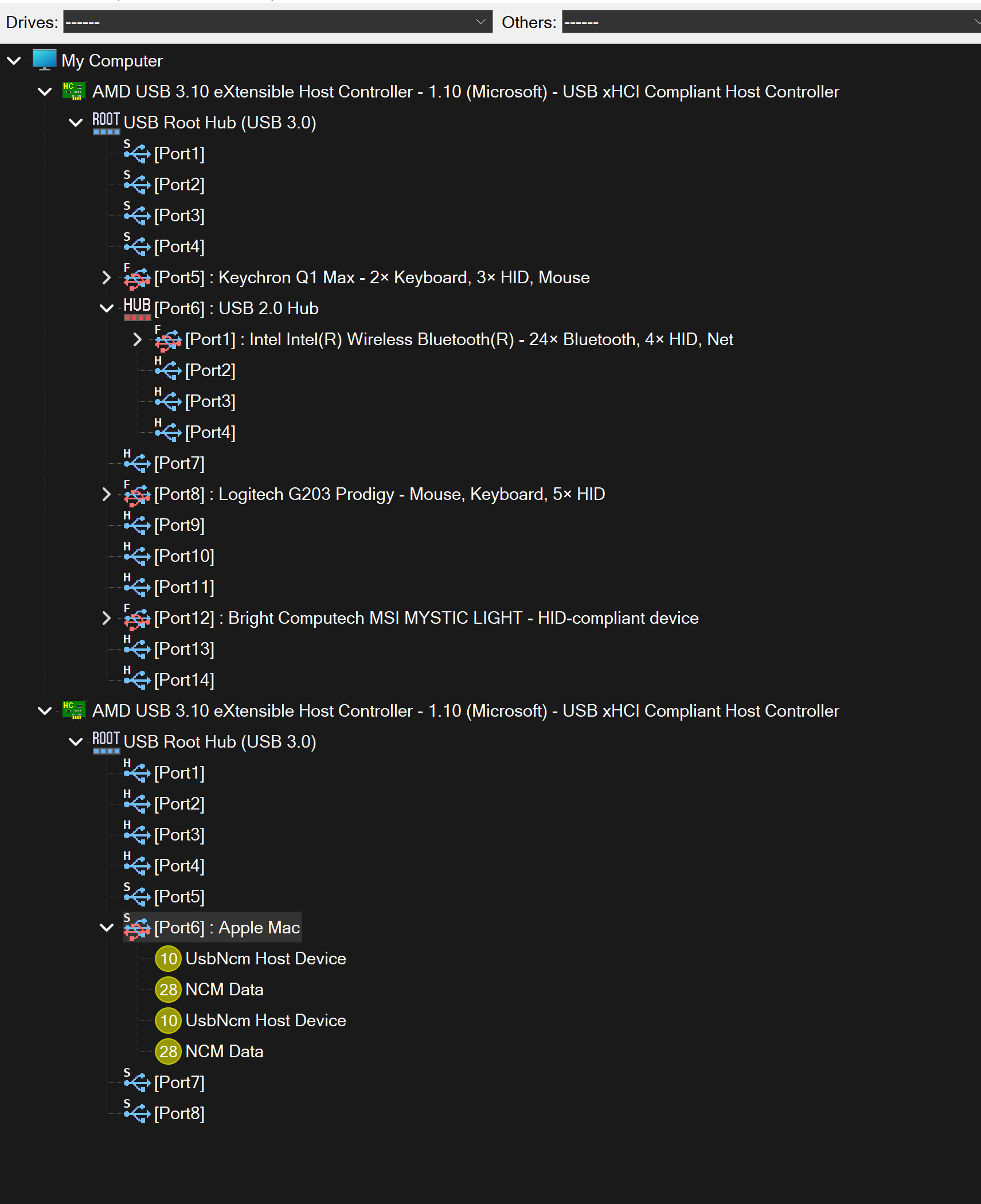Expand the Keychron Q1 Max node

[106, 277]
